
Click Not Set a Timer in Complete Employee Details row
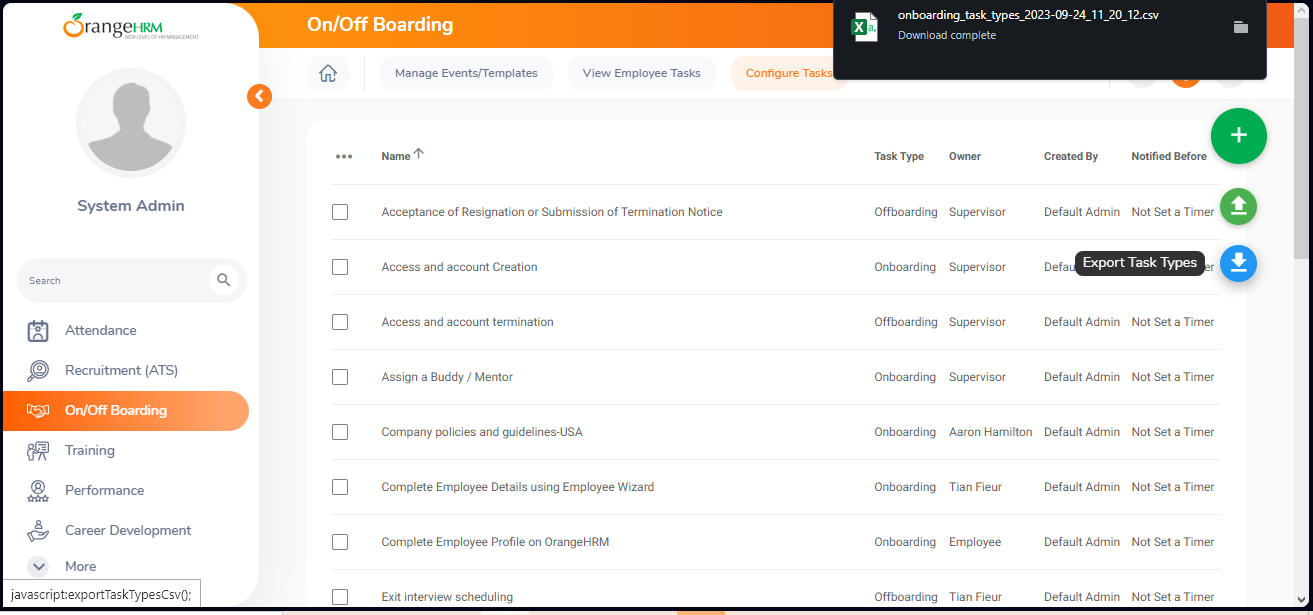click(1173, 487)
